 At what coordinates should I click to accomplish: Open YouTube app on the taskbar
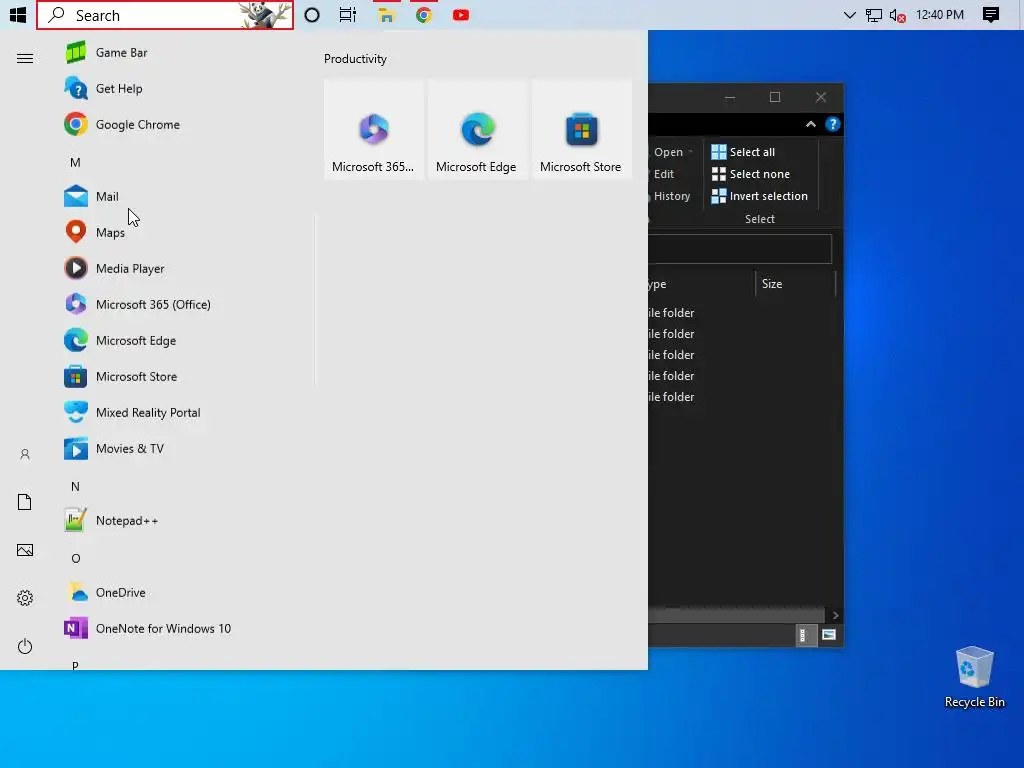click(461, 15)
